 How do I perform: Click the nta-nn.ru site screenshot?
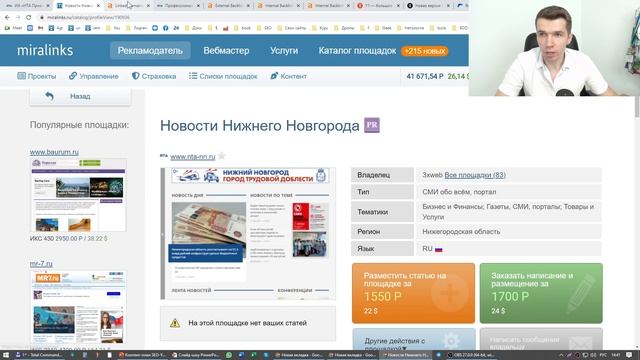pyautogui.click(x=248, y=233)
